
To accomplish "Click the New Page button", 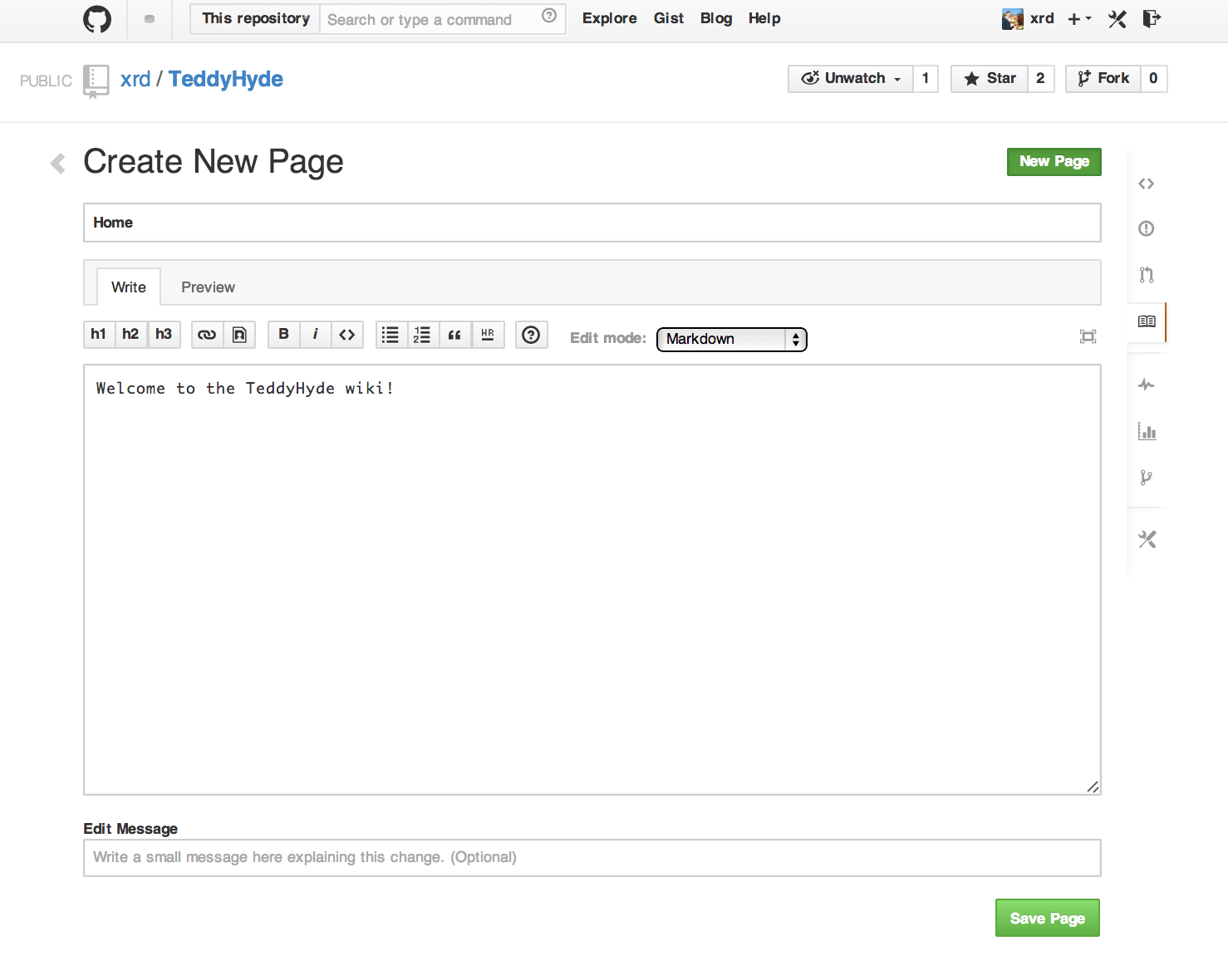I will click(1054, 162).
